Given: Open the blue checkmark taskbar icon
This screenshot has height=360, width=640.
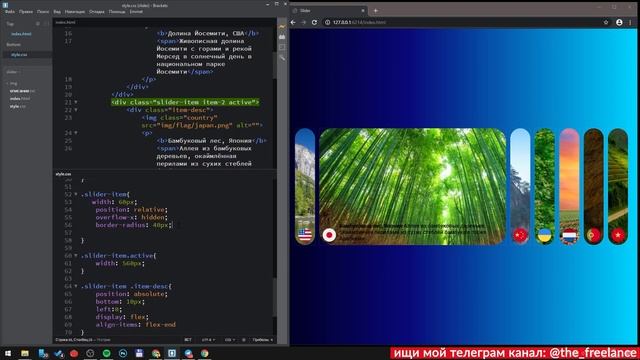Looking at the screenshot, I should (x=58, y=353).
